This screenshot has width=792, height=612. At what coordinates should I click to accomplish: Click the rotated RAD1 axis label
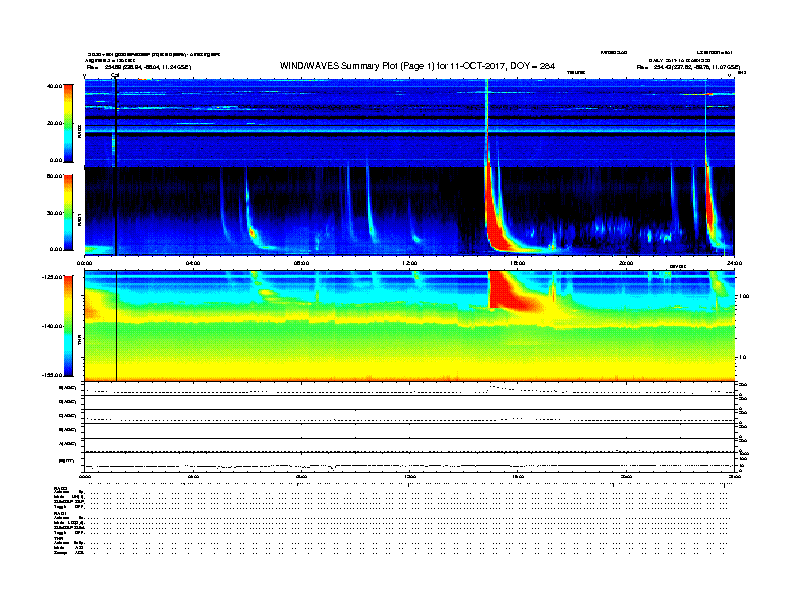pos(80,219)
